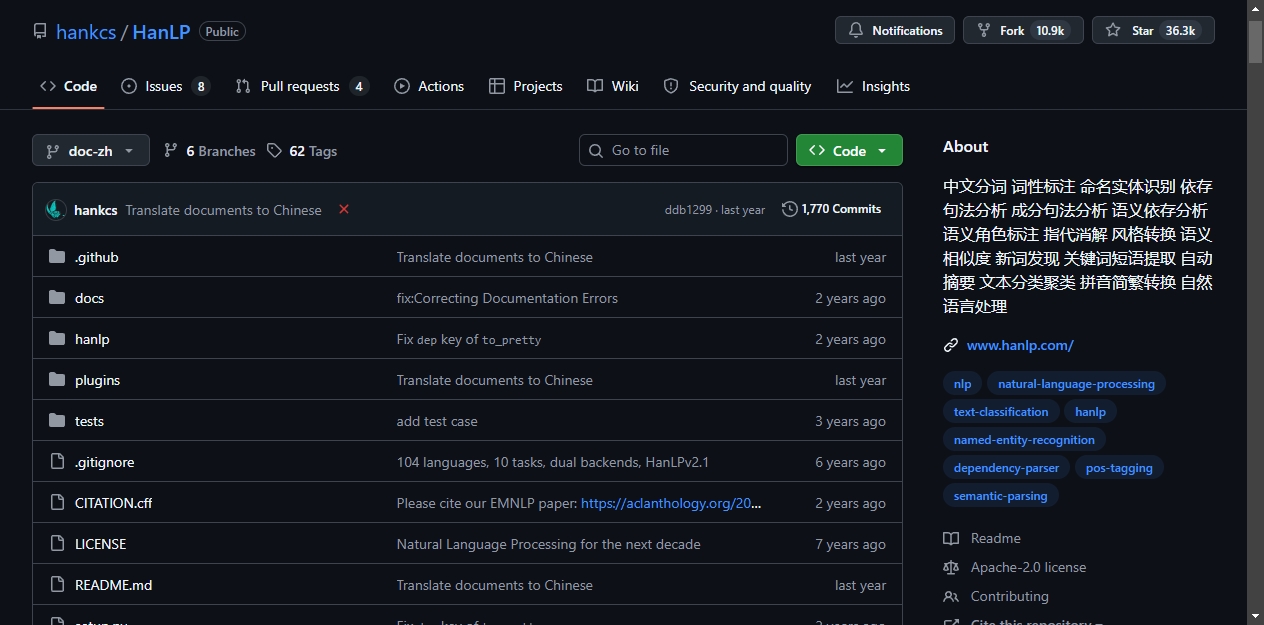Image resolution: width=1264 pixels, height=625 pixels.
Task: Click the dependency-parser topic tag
Action: [1006, 468]
